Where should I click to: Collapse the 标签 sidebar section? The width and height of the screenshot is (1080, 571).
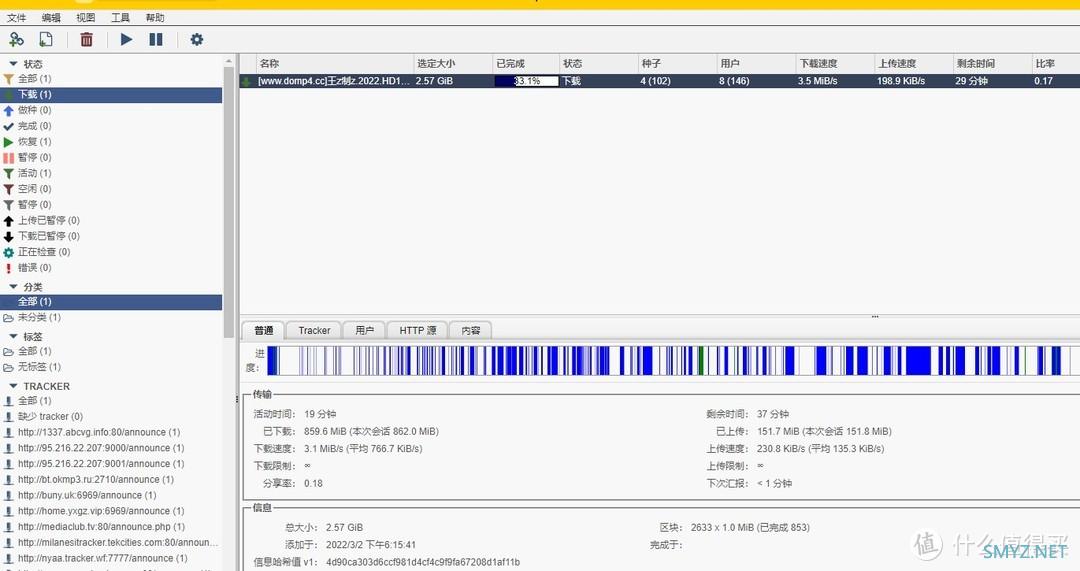point(13,336)
